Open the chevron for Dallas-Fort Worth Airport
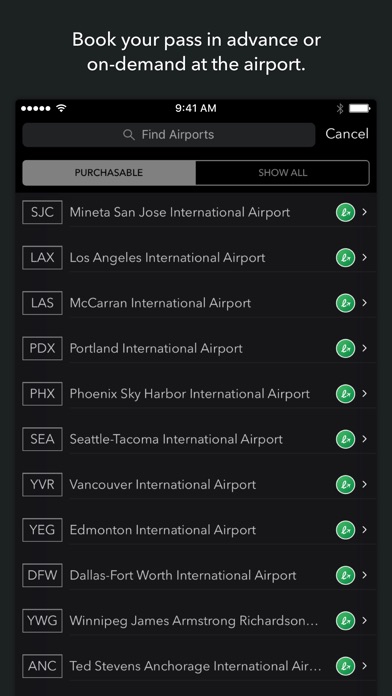The image size is (392, 696). click(364, 575)
